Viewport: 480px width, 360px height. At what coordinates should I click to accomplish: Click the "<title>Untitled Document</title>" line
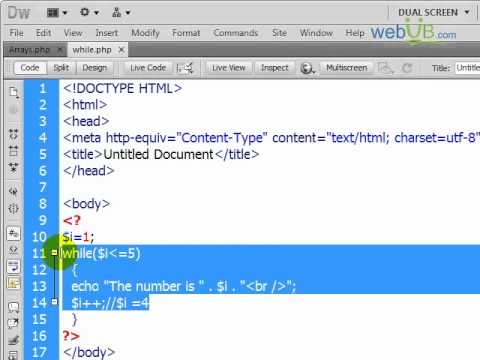[161, 154]
